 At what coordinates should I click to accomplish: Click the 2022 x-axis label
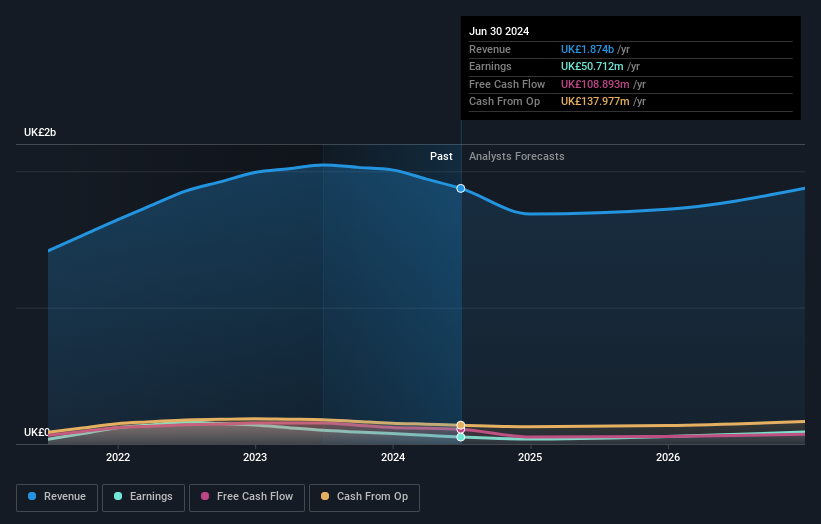(x=118, y=457)
